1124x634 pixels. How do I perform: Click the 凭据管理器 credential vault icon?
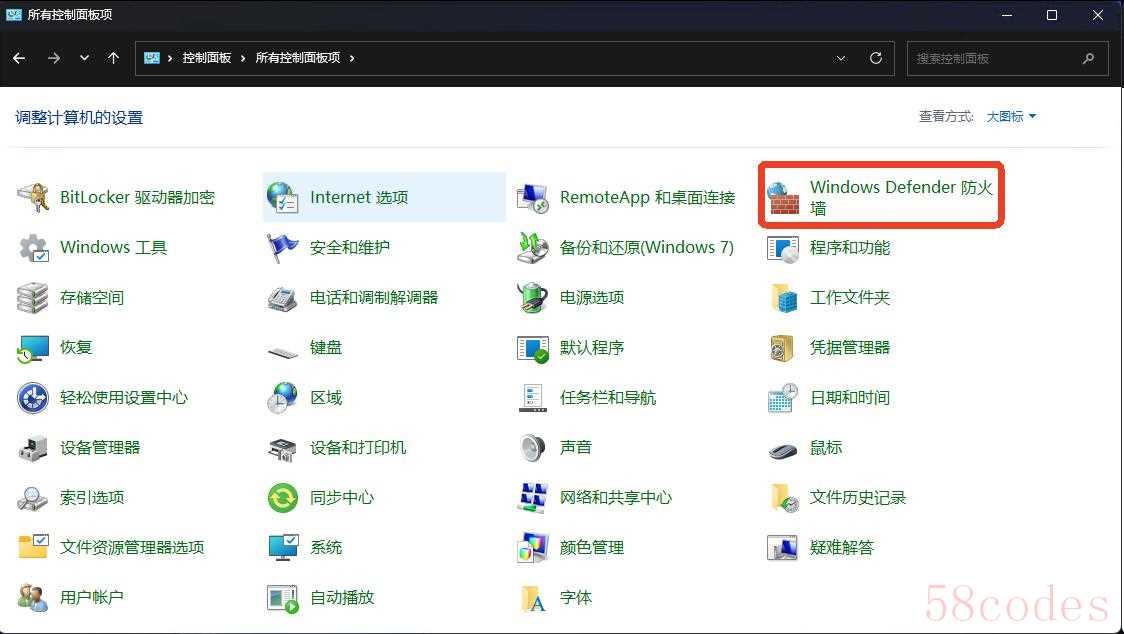click(783, 348)
